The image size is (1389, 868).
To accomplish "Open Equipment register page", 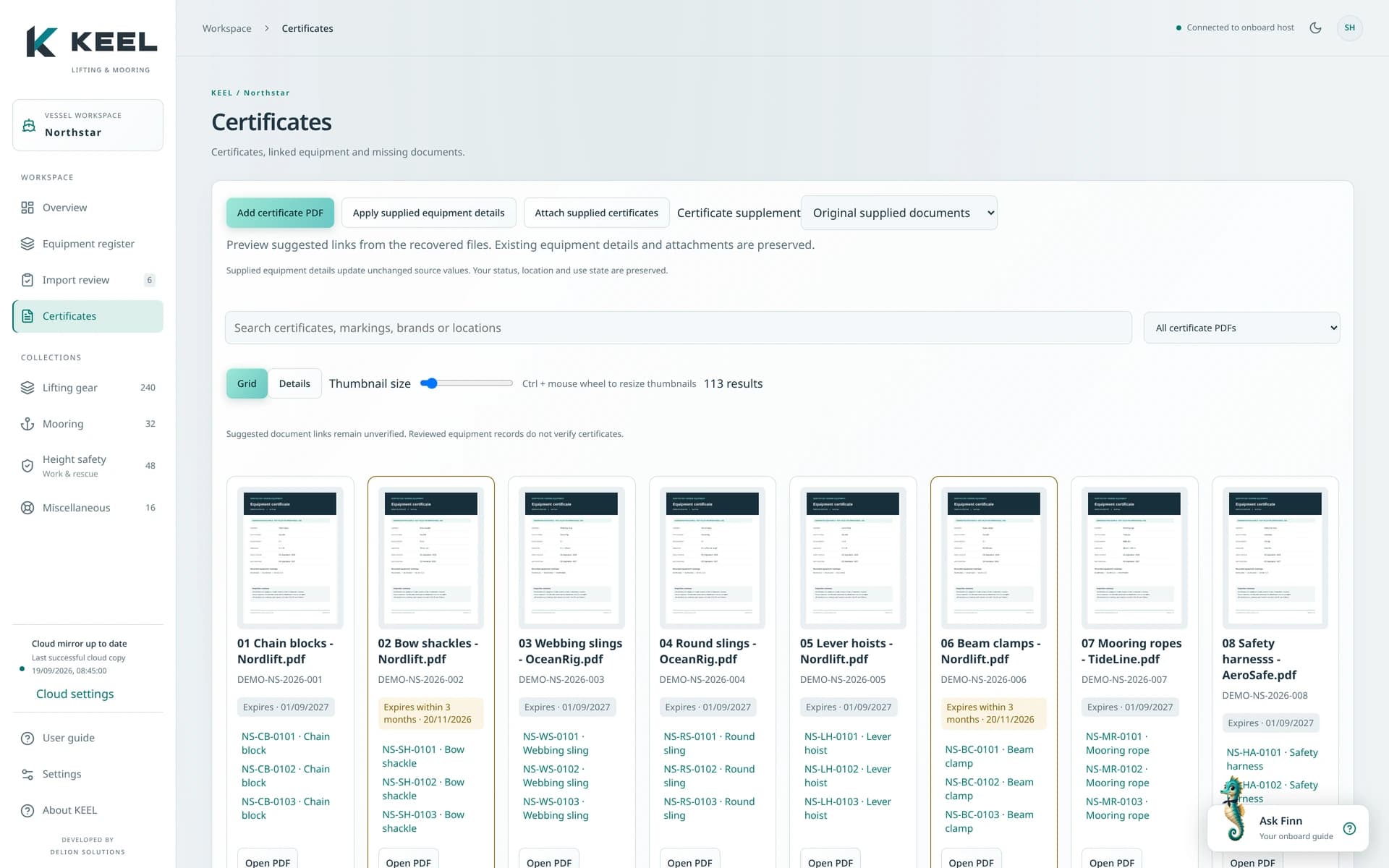I will (x=88, y=244).
